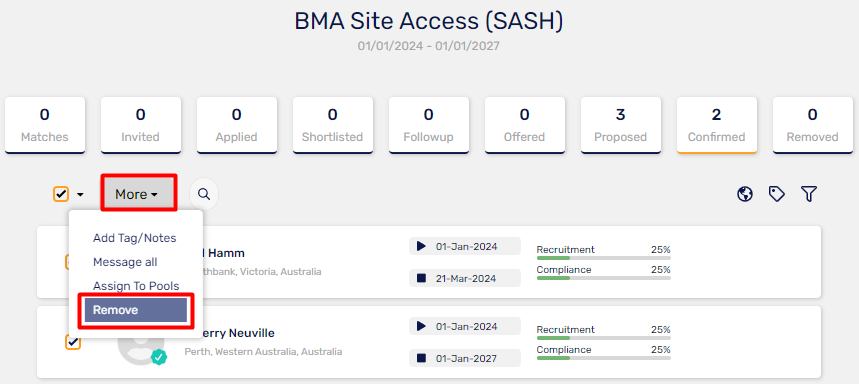The width and height of the screenshot is (859, 384).
Task: Click the stop icon beside 21-Mar-2024
Action: 421,278
